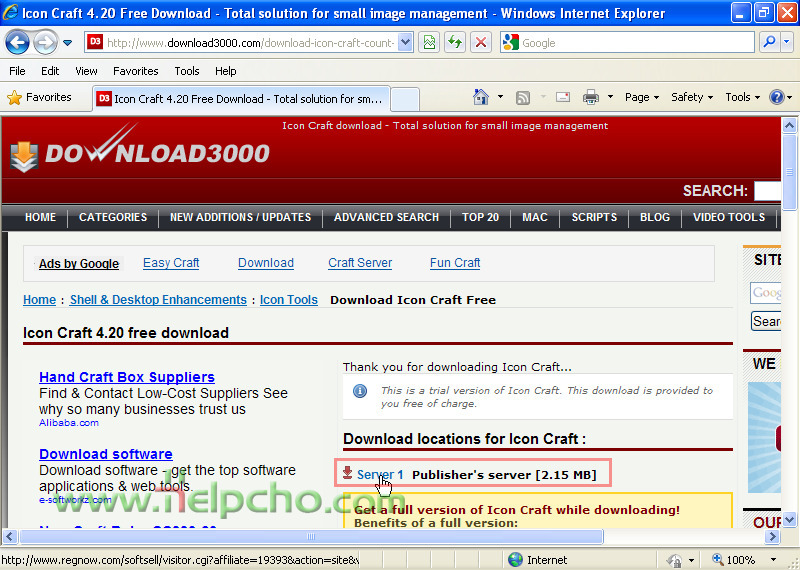800x570 pixels.
Task: Click the Print icon
Action: tap(591, 97)
